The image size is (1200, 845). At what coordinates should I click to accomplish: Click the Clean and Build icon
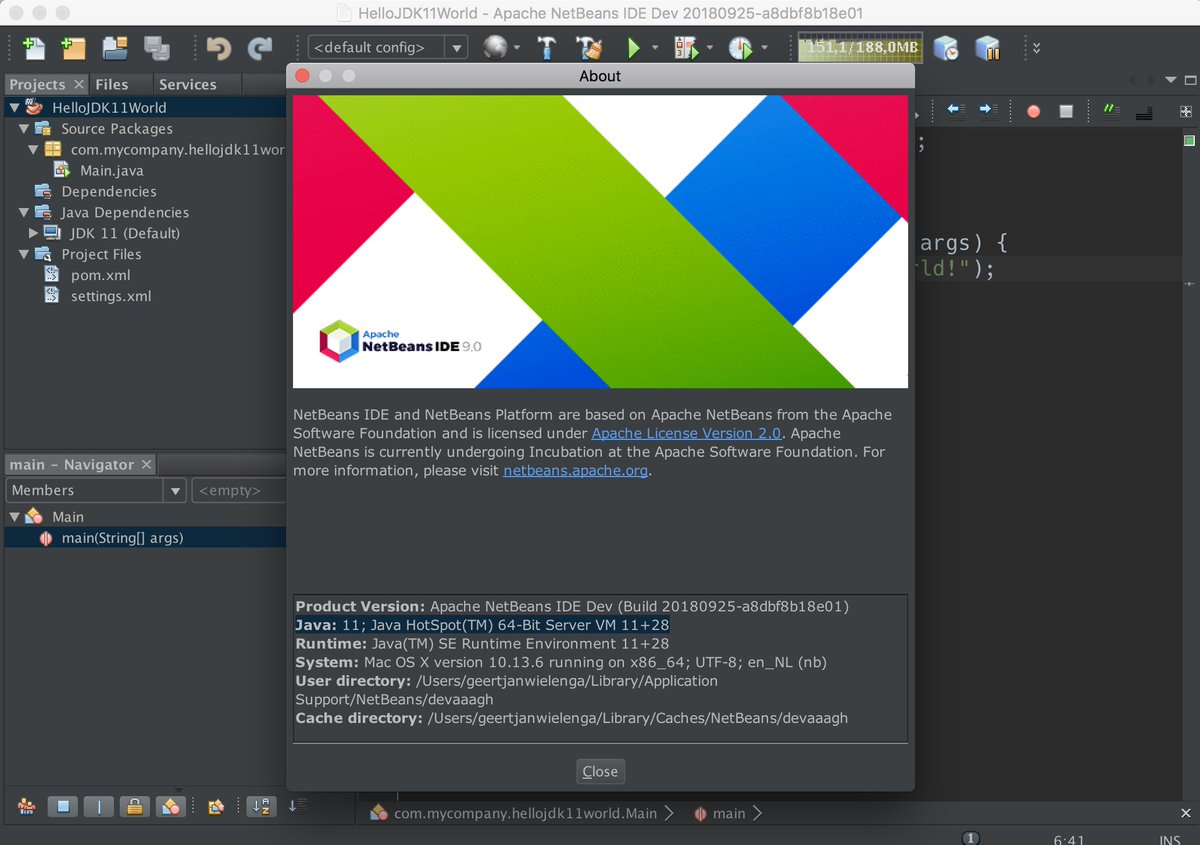[589, 47]
